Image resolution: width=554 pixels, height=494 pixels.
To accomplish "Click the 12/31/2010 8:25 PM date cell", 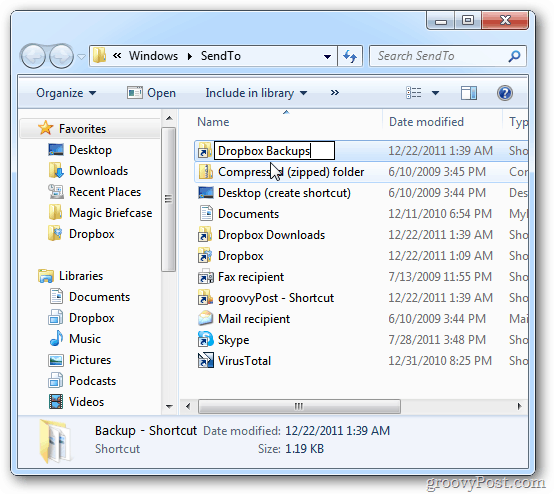I will pyautogui.click(x=440, y=361).
